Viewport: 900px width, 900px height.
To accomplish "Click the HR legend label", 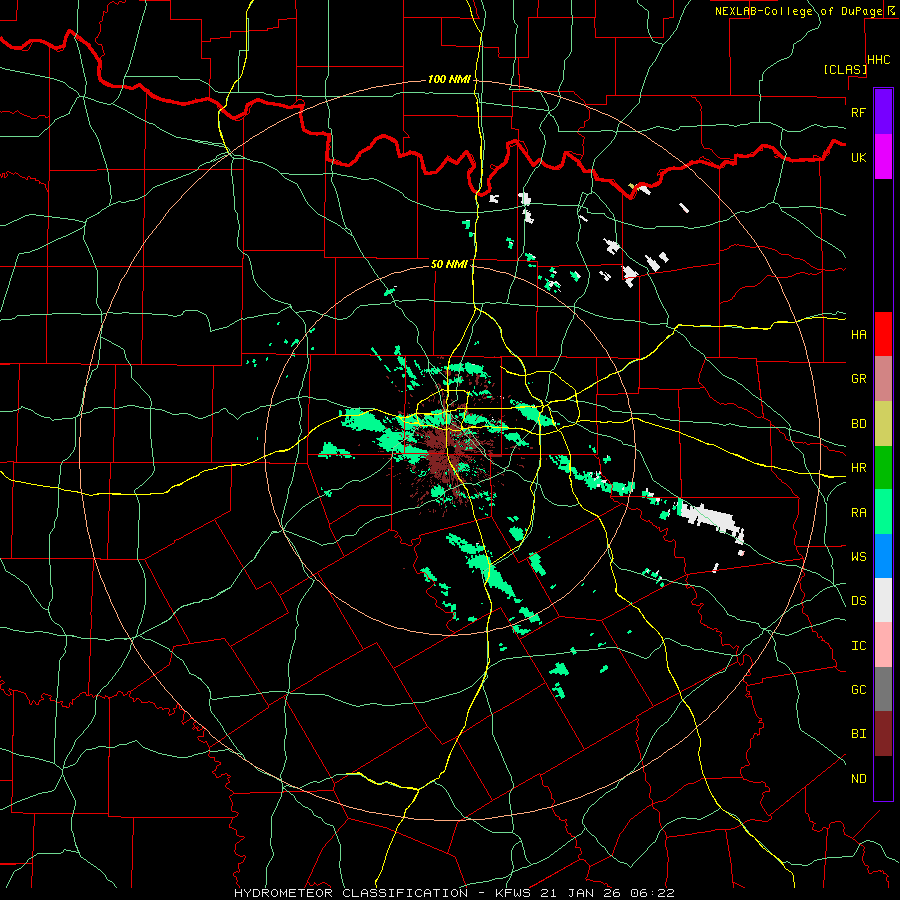I will [x=858, y=468].
